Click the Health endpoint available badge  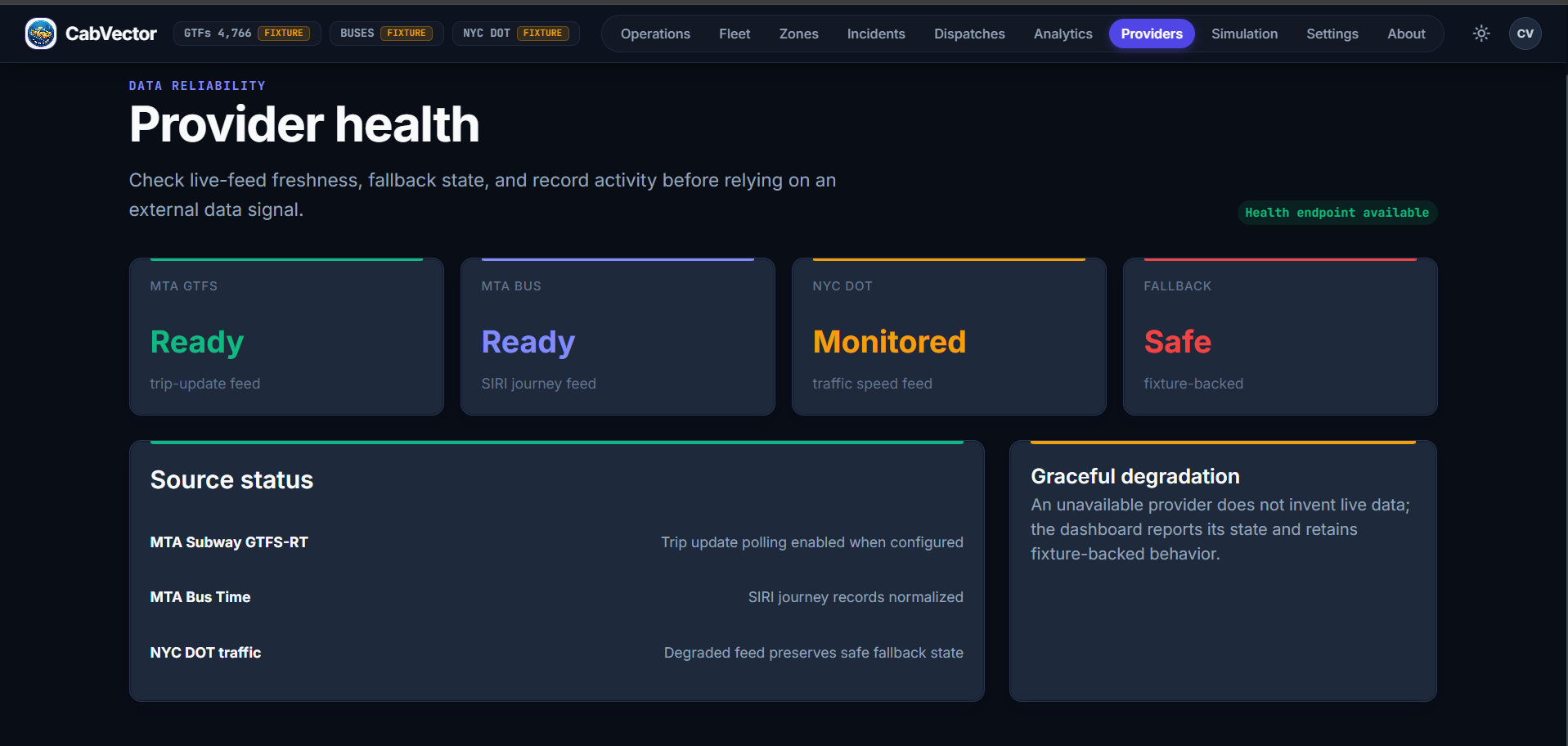pyautogui.click(x=1337, y=213)
